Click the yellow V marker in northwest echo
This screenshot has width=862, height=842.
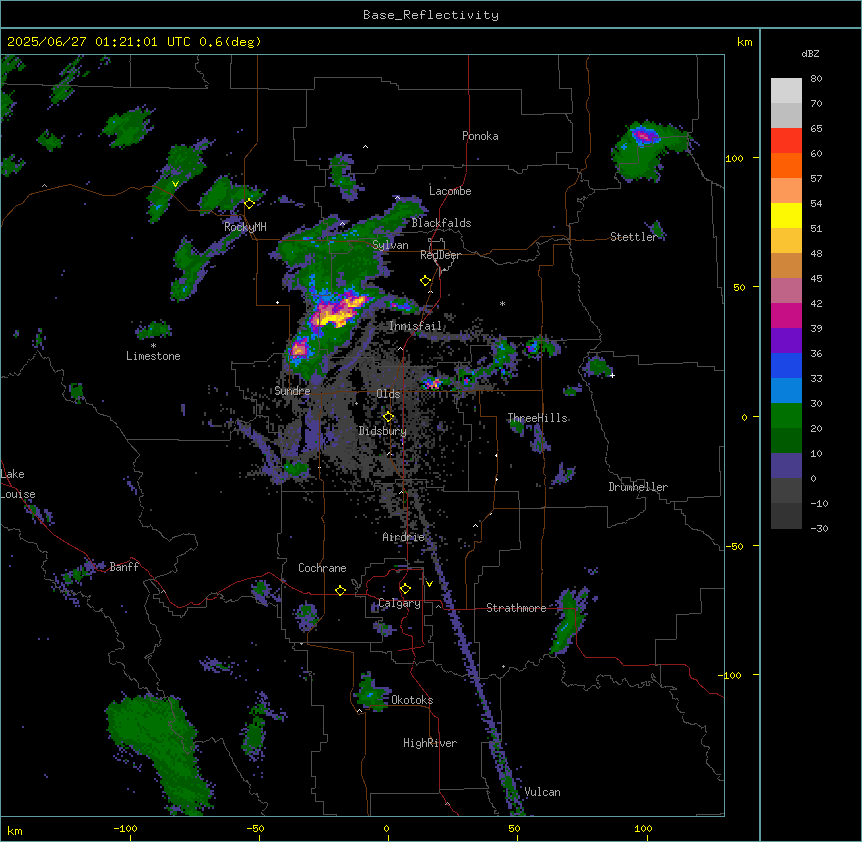175,184
